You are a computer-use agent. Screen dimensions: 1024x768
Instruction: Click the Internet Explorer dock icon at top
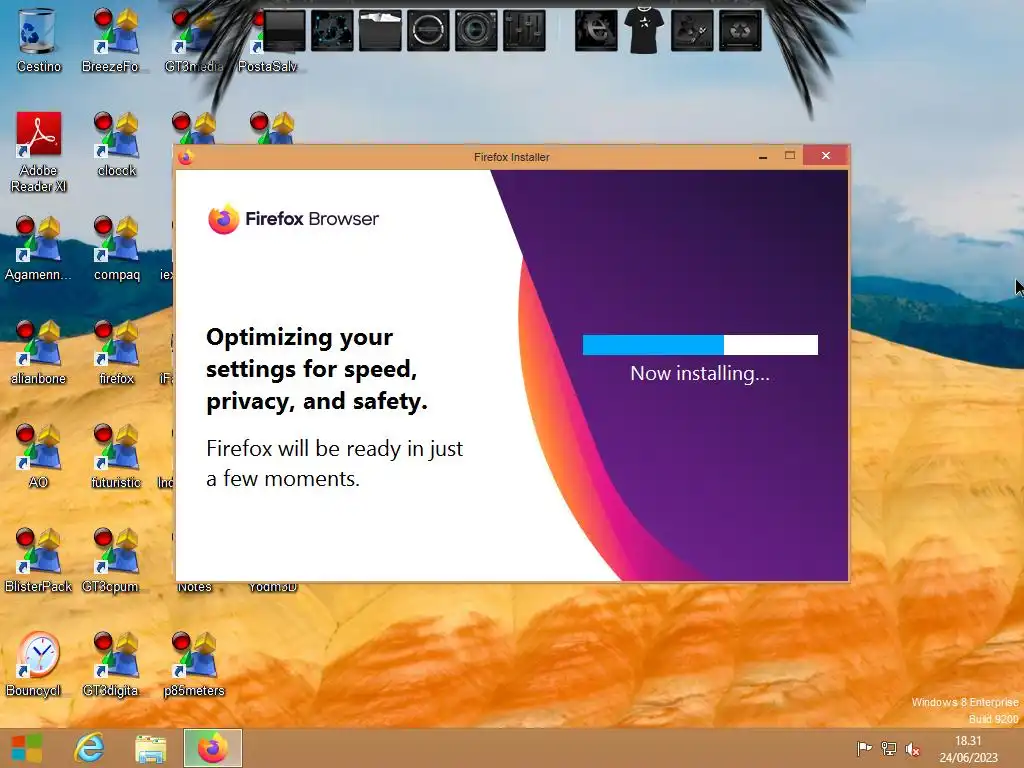pos(596,30)
